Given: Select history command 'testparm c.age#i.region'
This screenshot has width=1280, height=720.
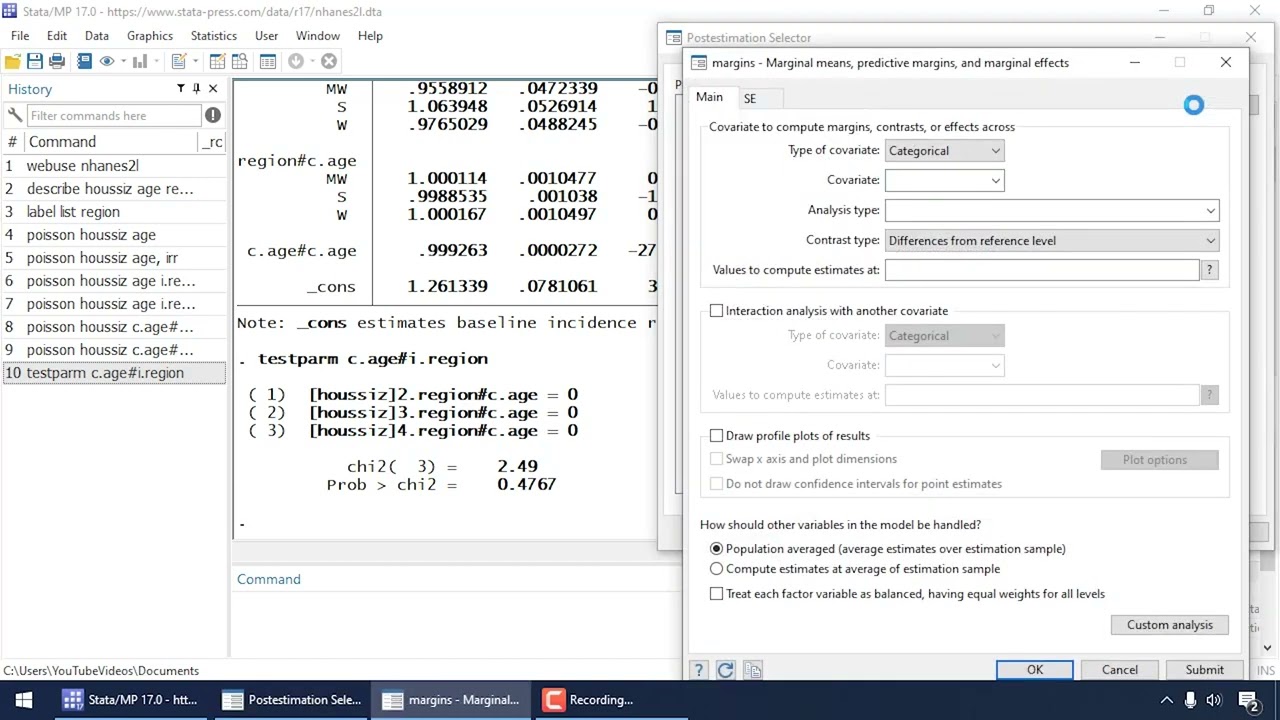Looking at the screenshot, I should (114, 373).
